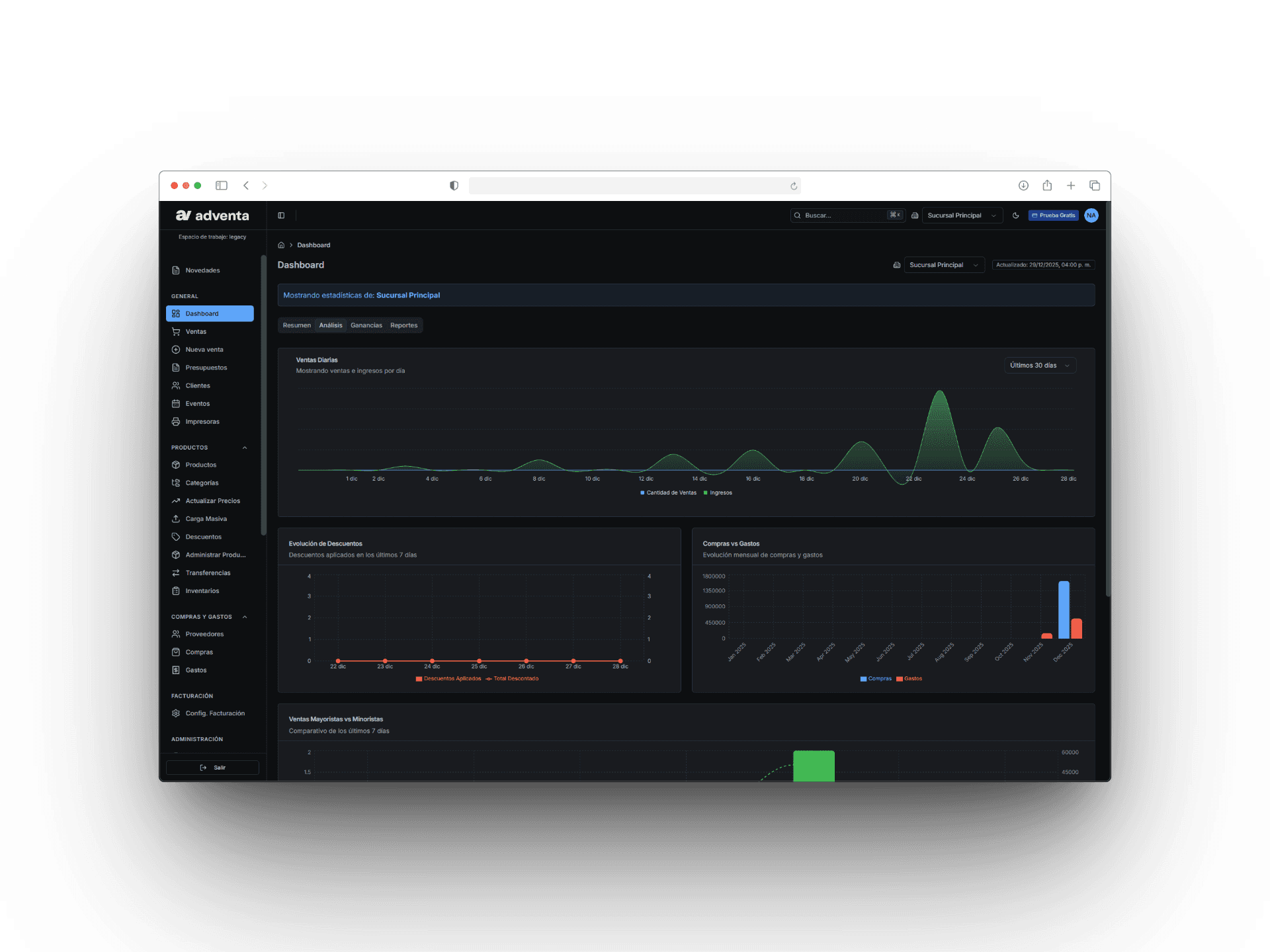Click the Buscar search field
The height and width of the screenshot is (952, 1270).
click(847, 216)
